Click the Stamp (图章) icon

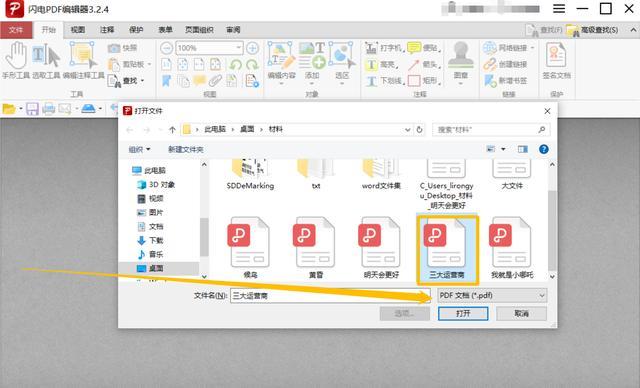pos(460,60)
